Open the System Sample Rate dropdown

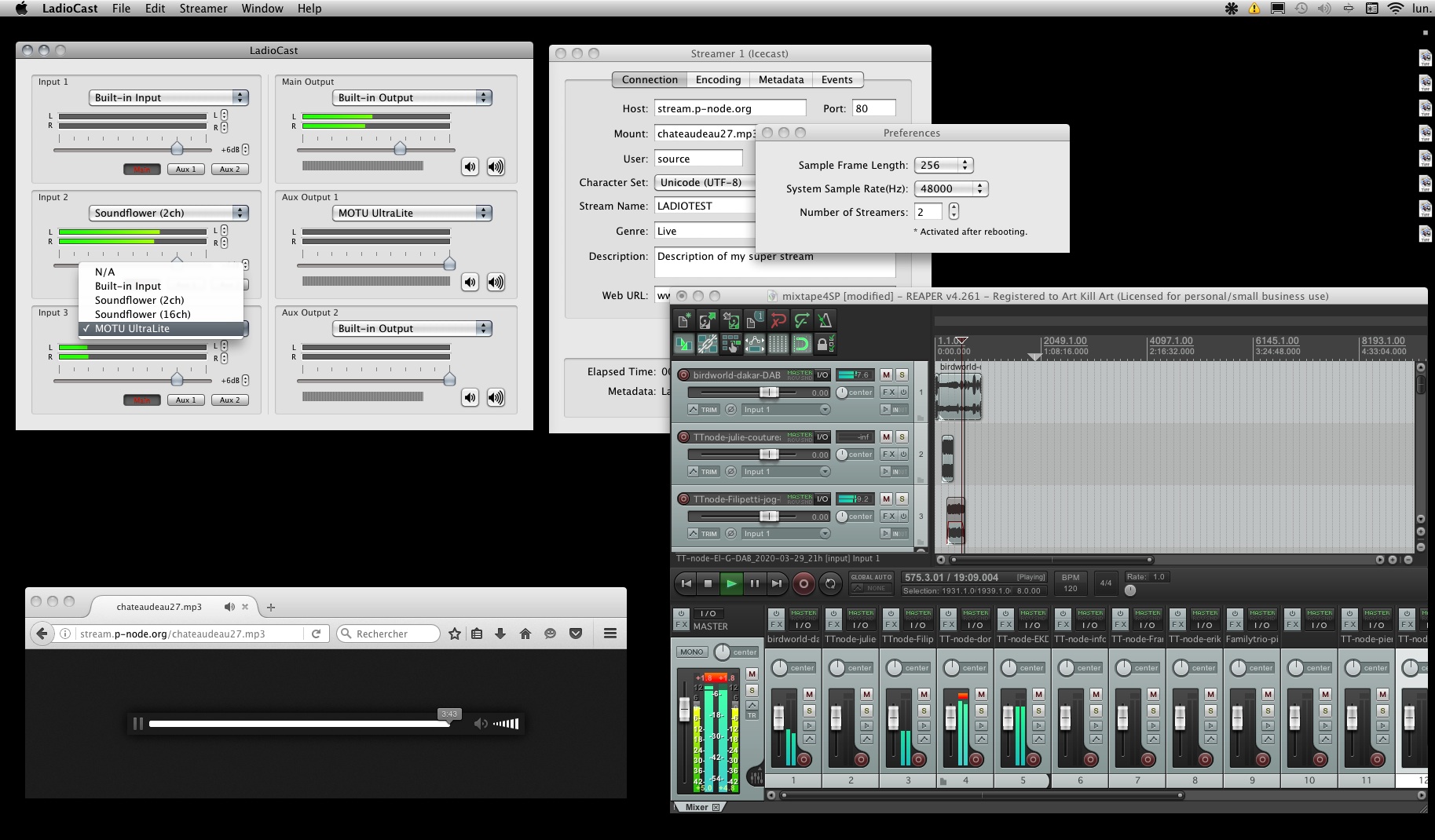point(952,189)
